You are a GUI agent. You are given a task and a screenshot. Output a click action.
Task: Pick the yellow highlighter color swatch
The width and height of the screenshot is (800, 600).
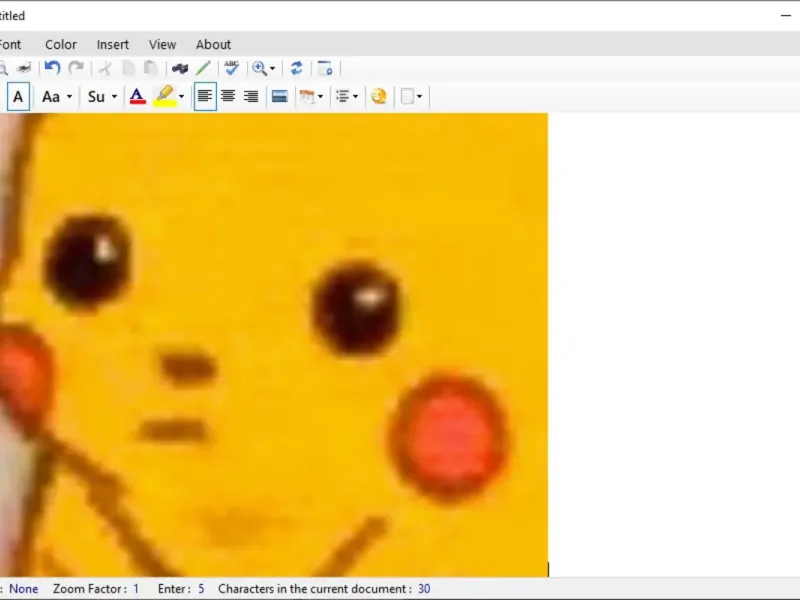[x=164, y=97]
